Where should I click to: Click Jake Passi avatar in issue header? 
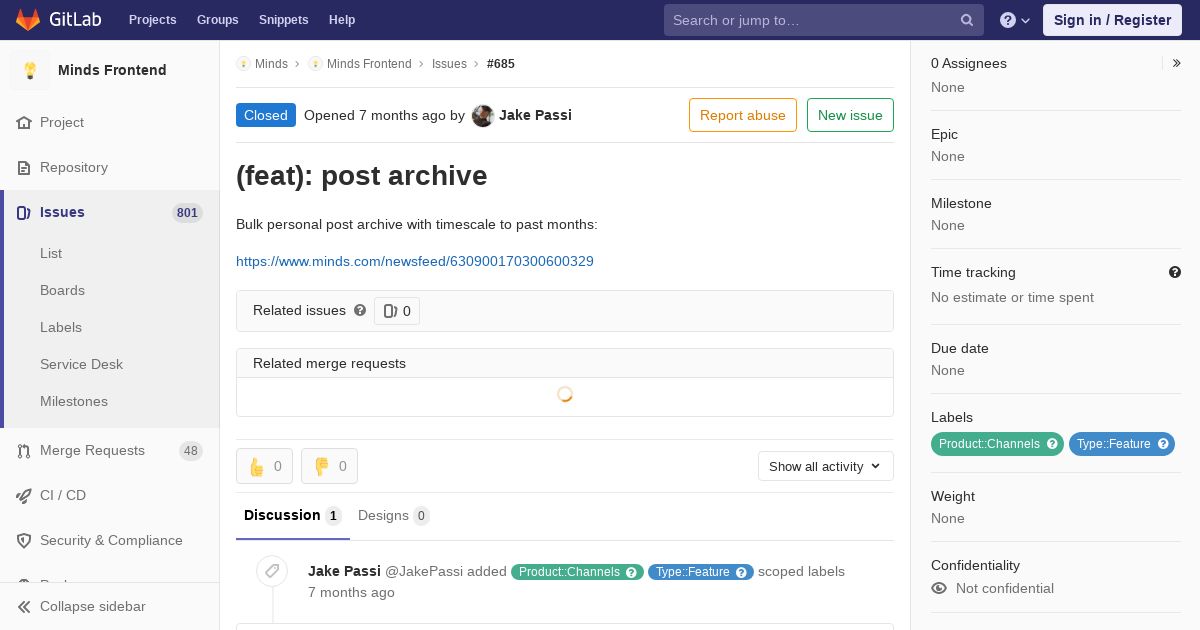pos(483,115)
